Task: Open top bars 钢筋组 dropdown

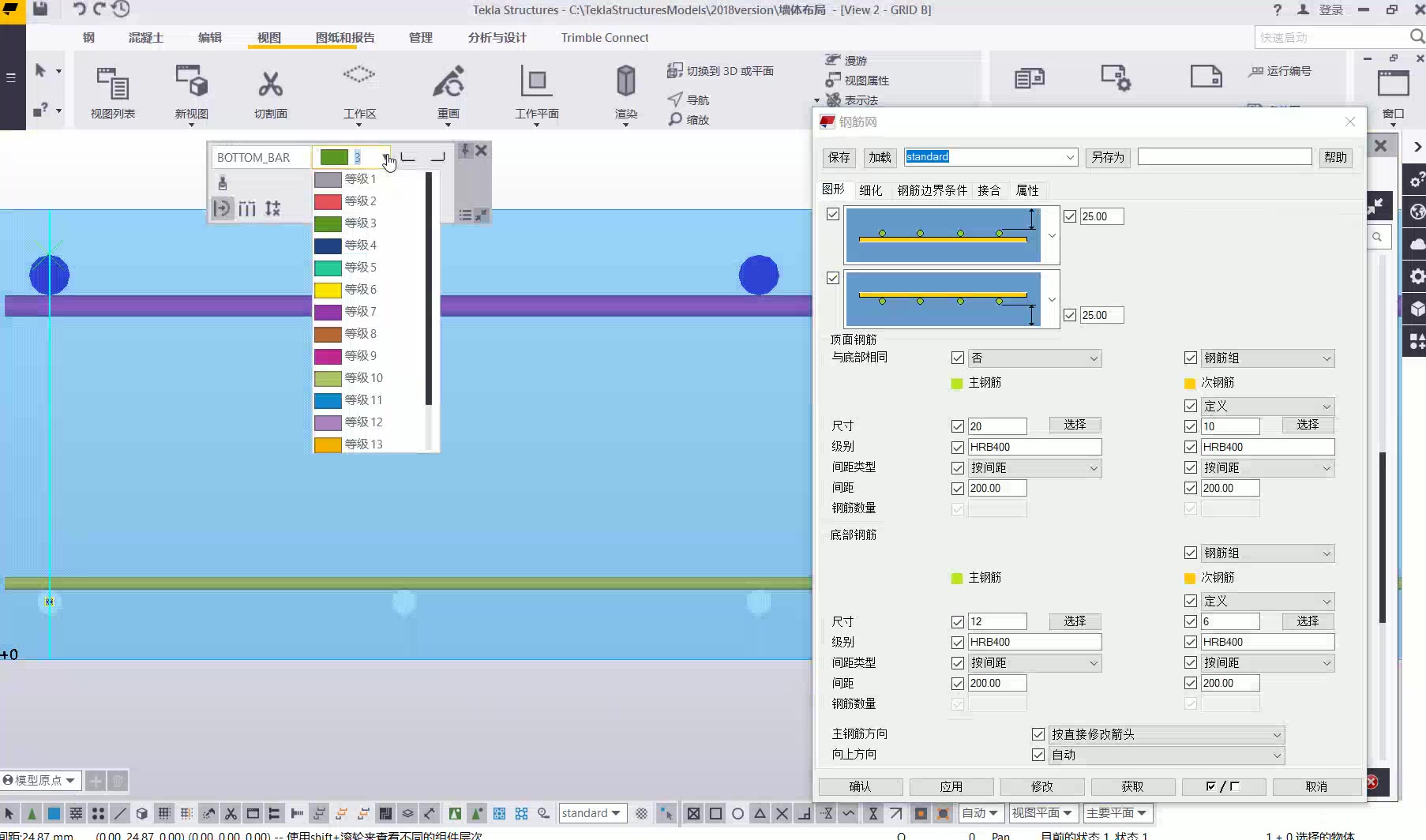Action: [1267, 358]
